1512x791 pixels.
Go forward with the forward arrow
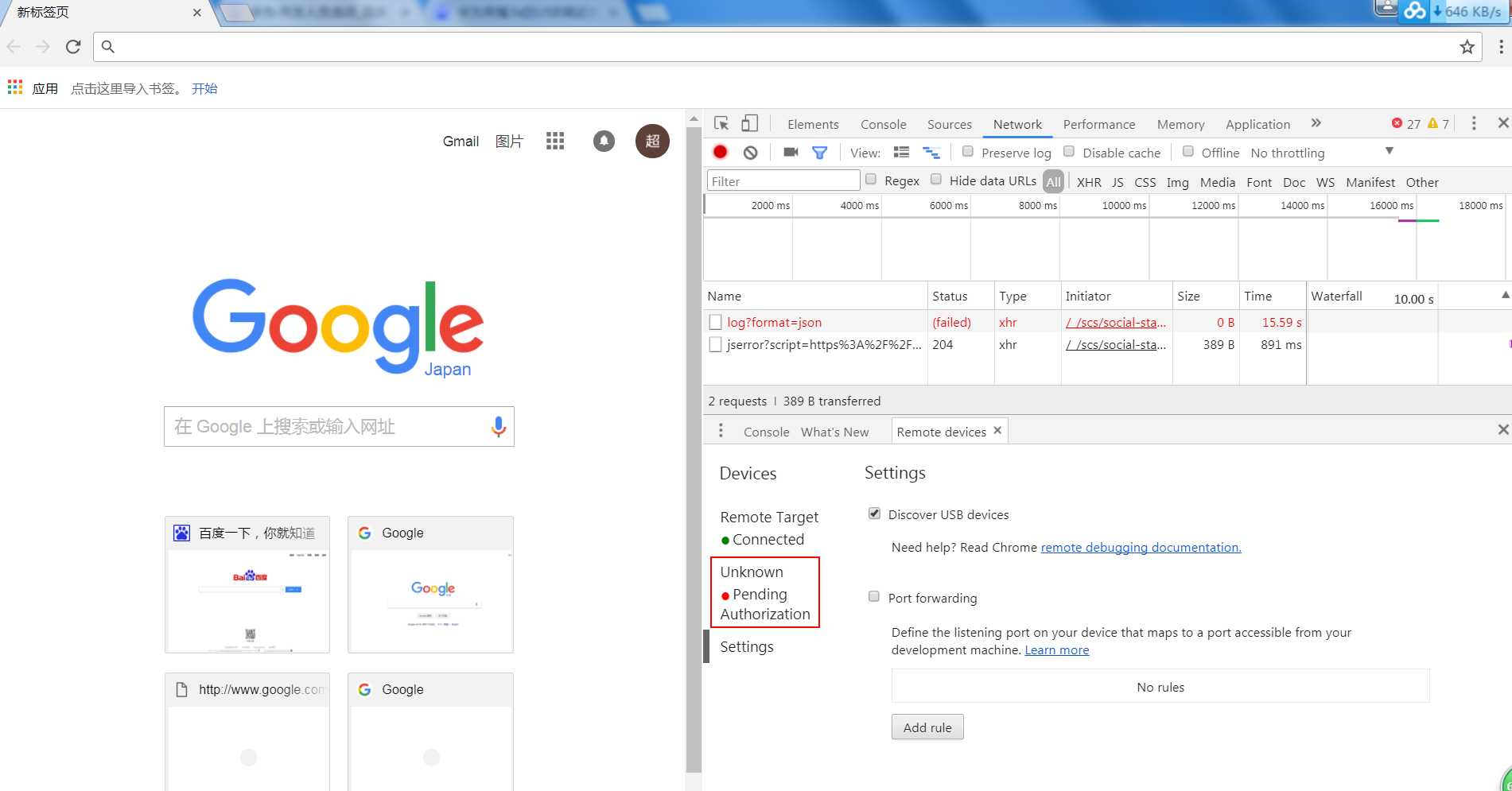click(x=43, y=47)
